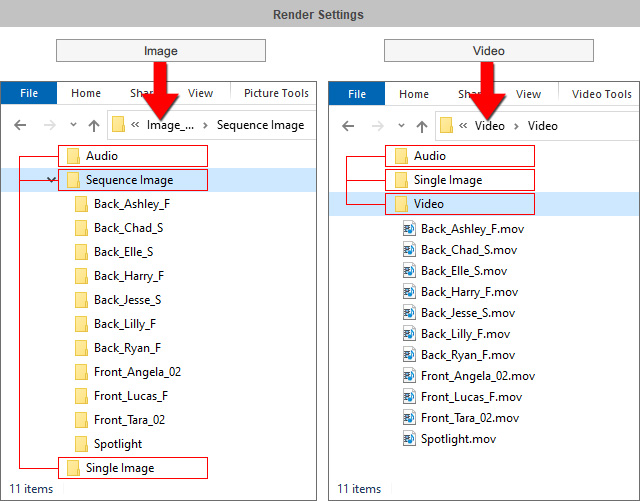Open the Back_Jesse_S folder icon
This screenshot has width=640, height=501.
(82, 300)
